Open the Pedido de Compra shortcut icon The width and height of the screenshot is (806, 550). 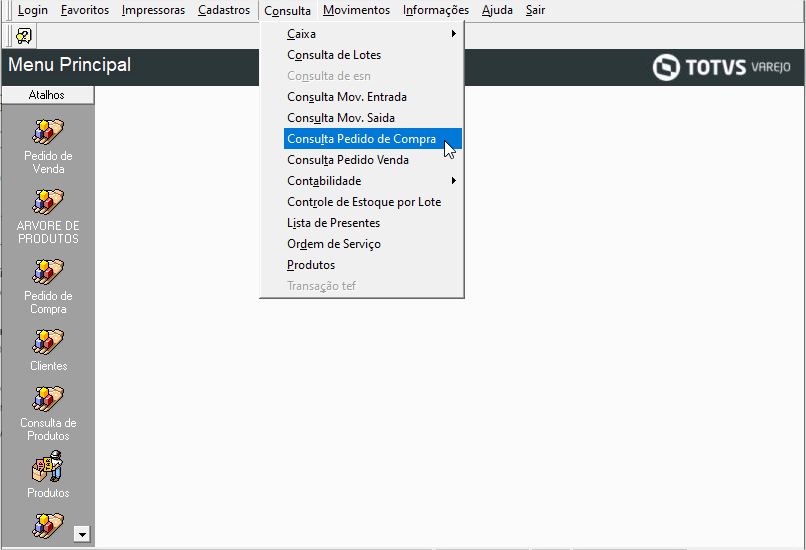[48, 271]
